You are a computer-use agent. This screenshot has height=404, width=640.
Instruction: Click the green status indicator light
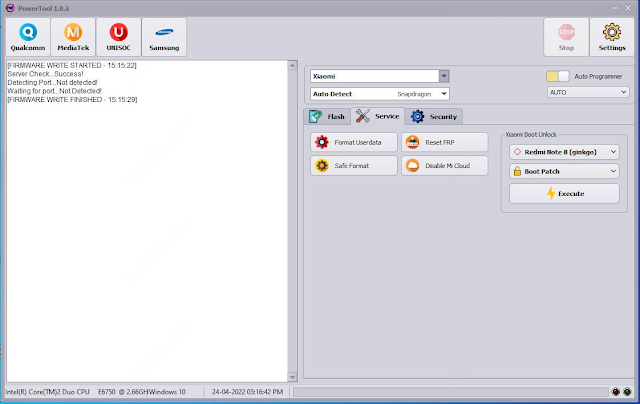click(x=627, y=392)
